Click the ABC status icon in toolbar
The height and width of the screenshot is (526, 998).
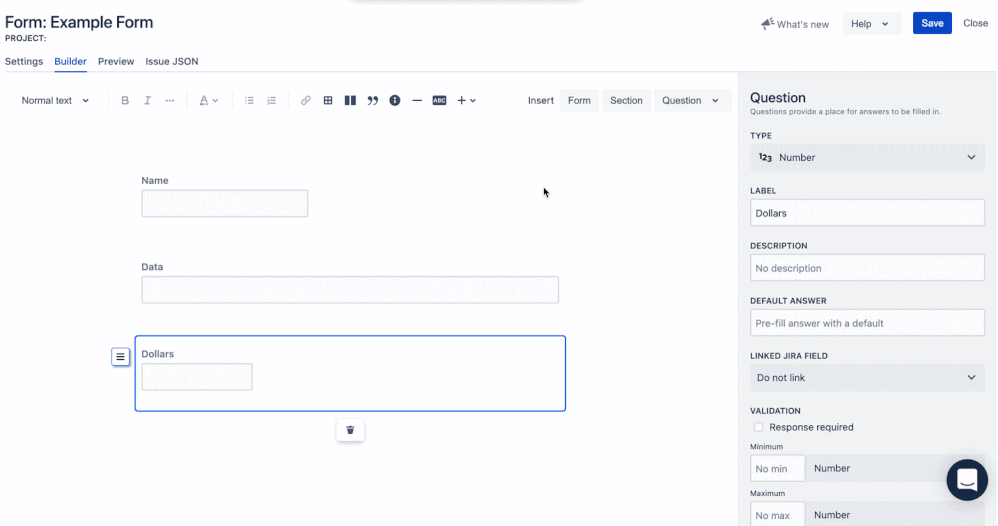(439, 101)
